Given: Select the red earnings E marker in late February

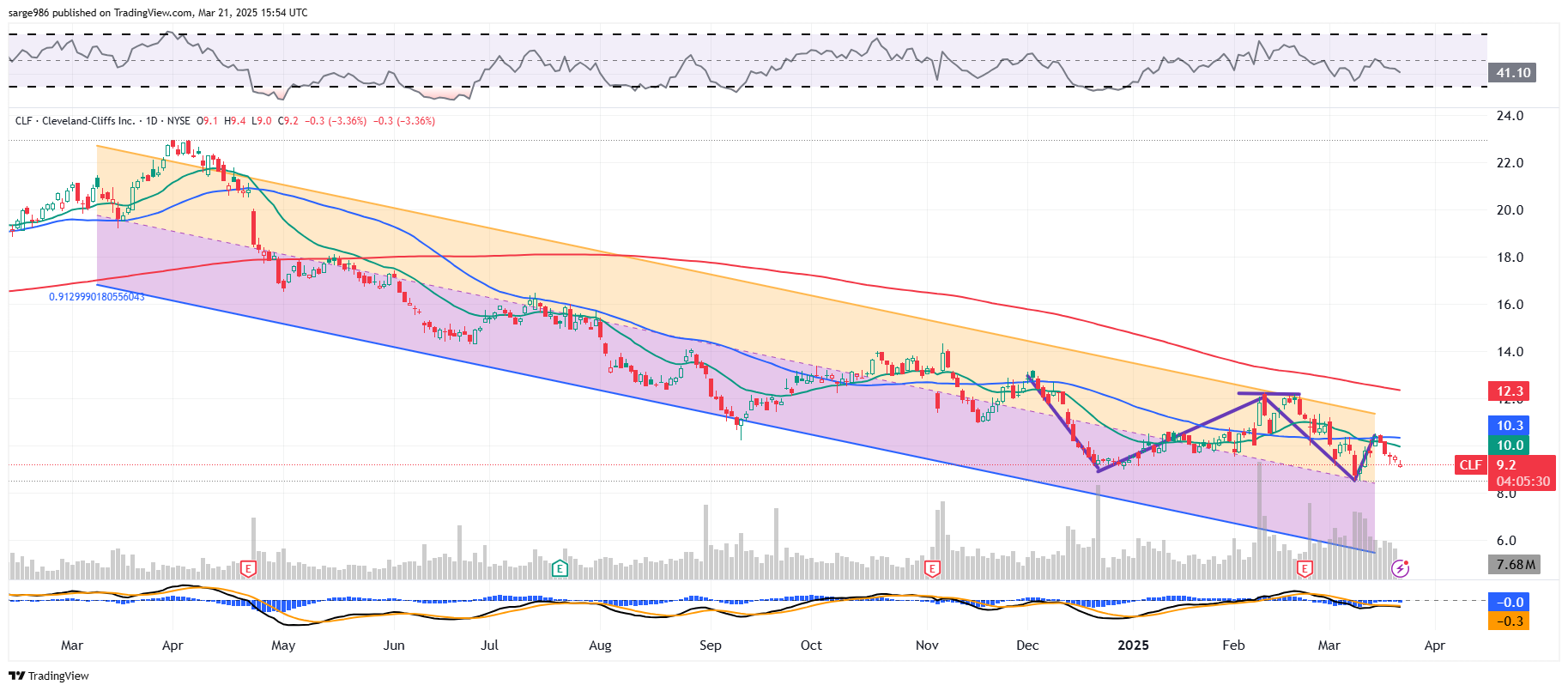Looking at the screenshot, I should 1305,568.
